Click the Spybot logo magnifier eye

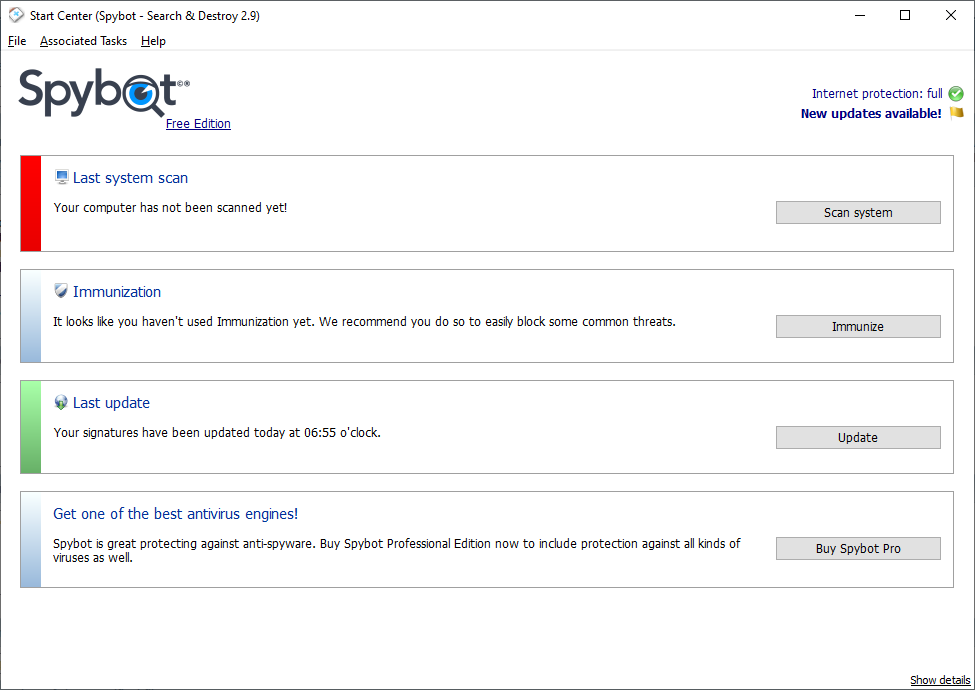(143, 94)
